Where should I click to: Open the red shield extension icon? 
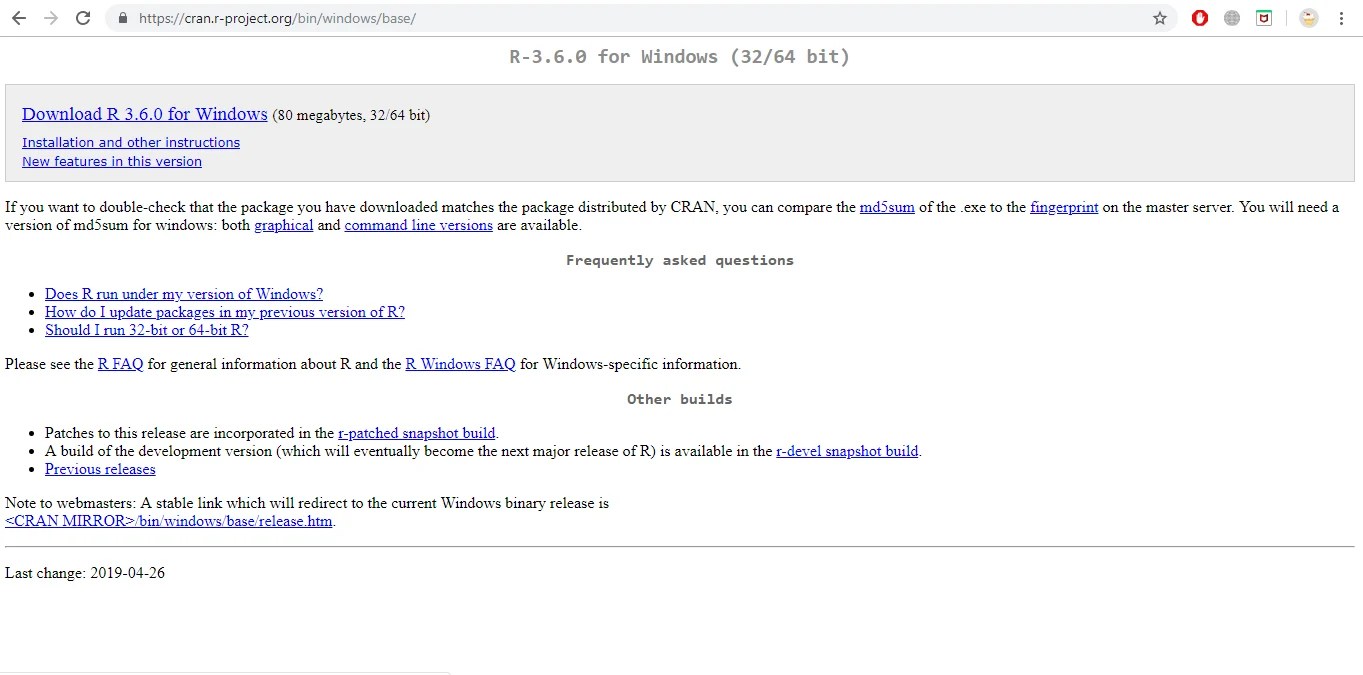tap(1264, 18)
